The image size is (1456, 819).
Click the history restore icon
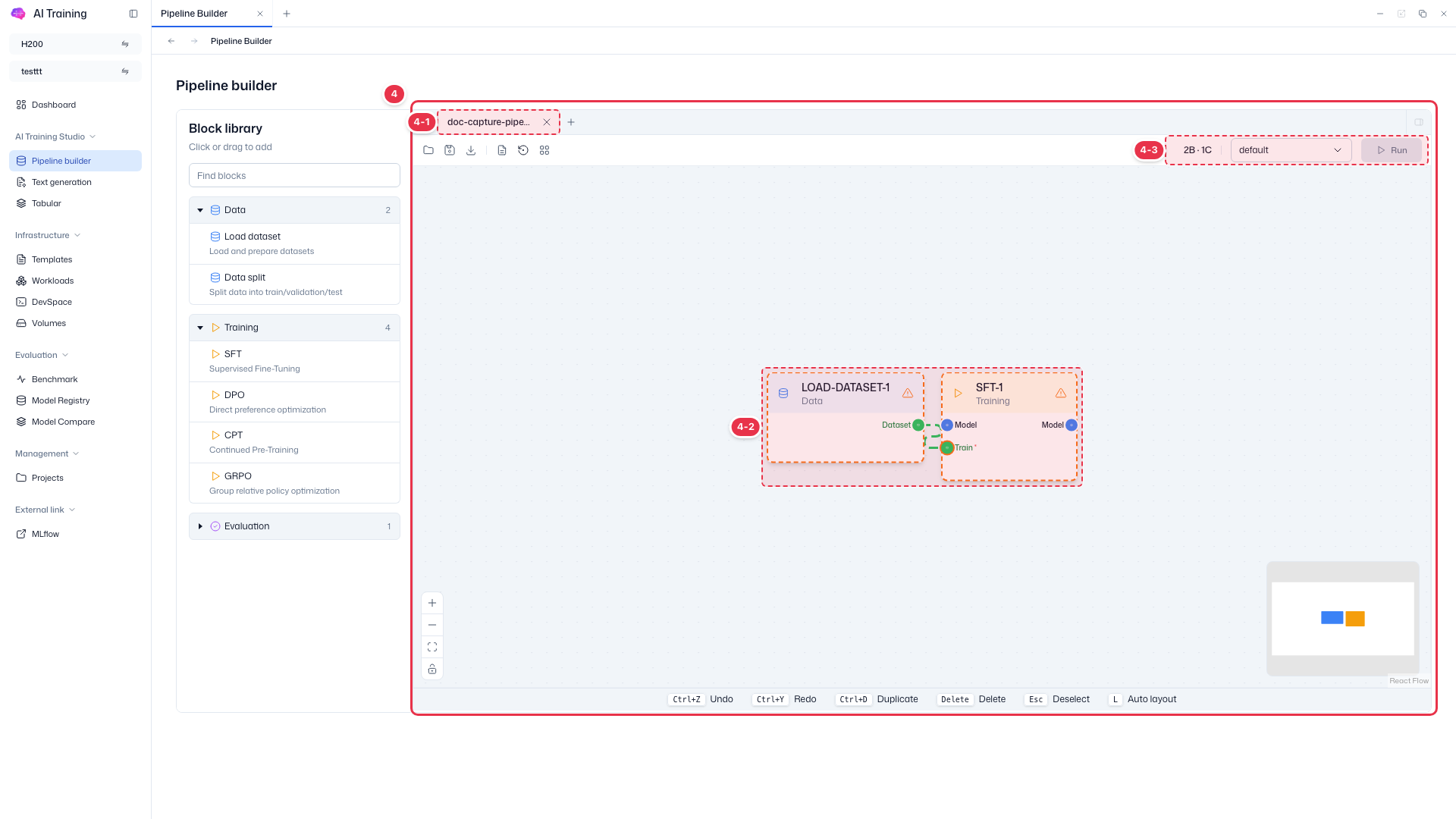523,150
